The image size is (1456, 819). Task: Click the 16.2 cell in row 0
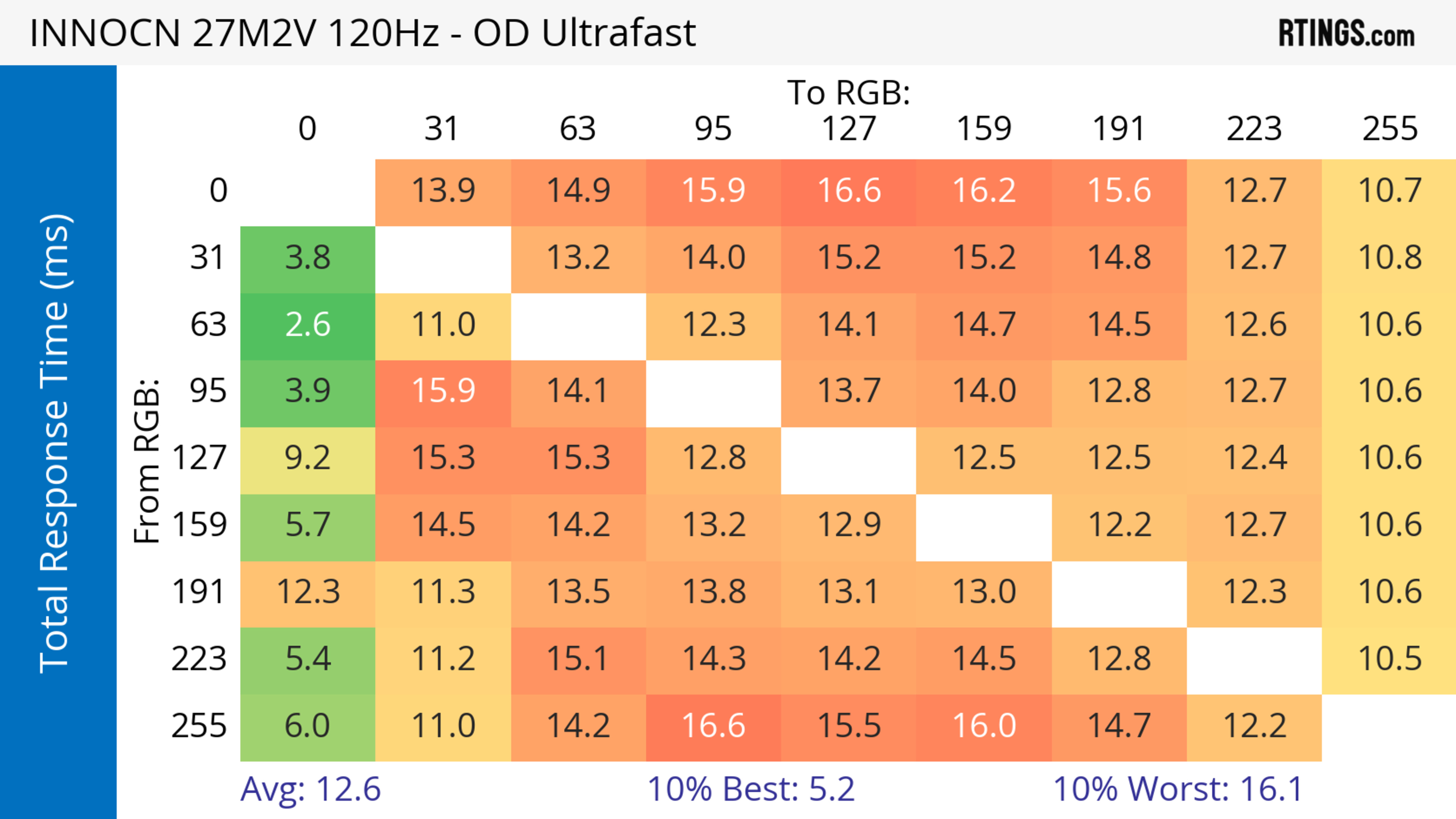click(984, 191)
